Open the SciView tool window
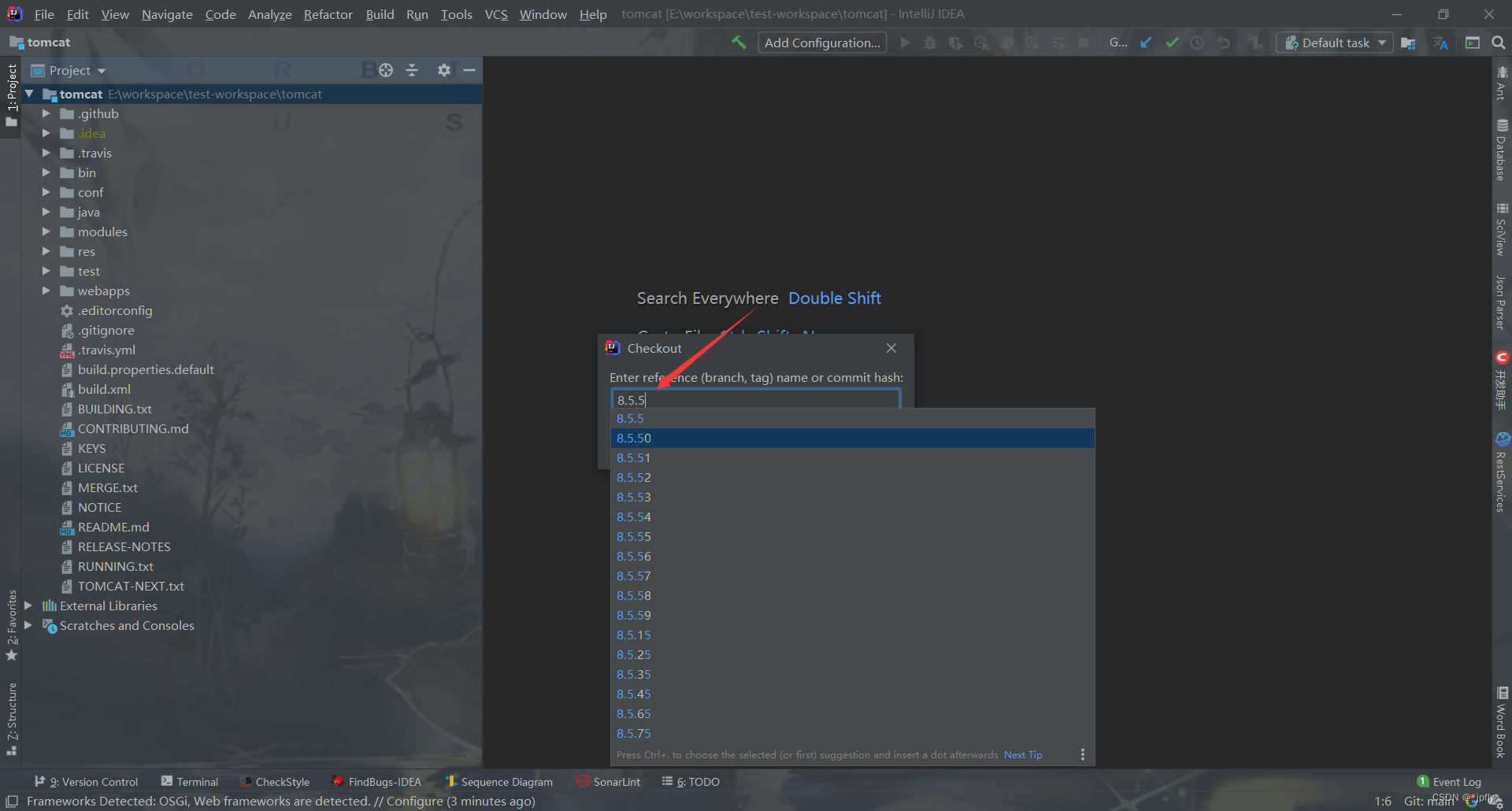The width and height of the screenshot is (1512, 811). (1502, 229)
